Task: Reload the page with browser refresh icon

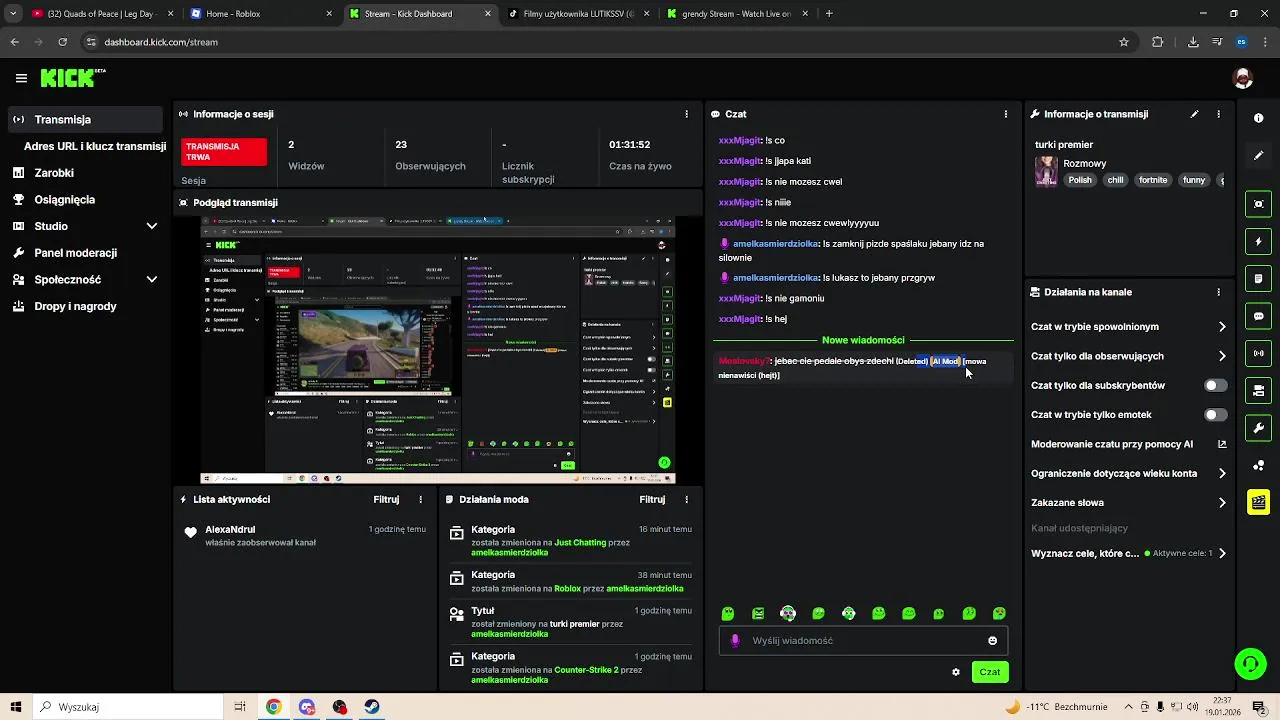Action: (x=62, y=42)
